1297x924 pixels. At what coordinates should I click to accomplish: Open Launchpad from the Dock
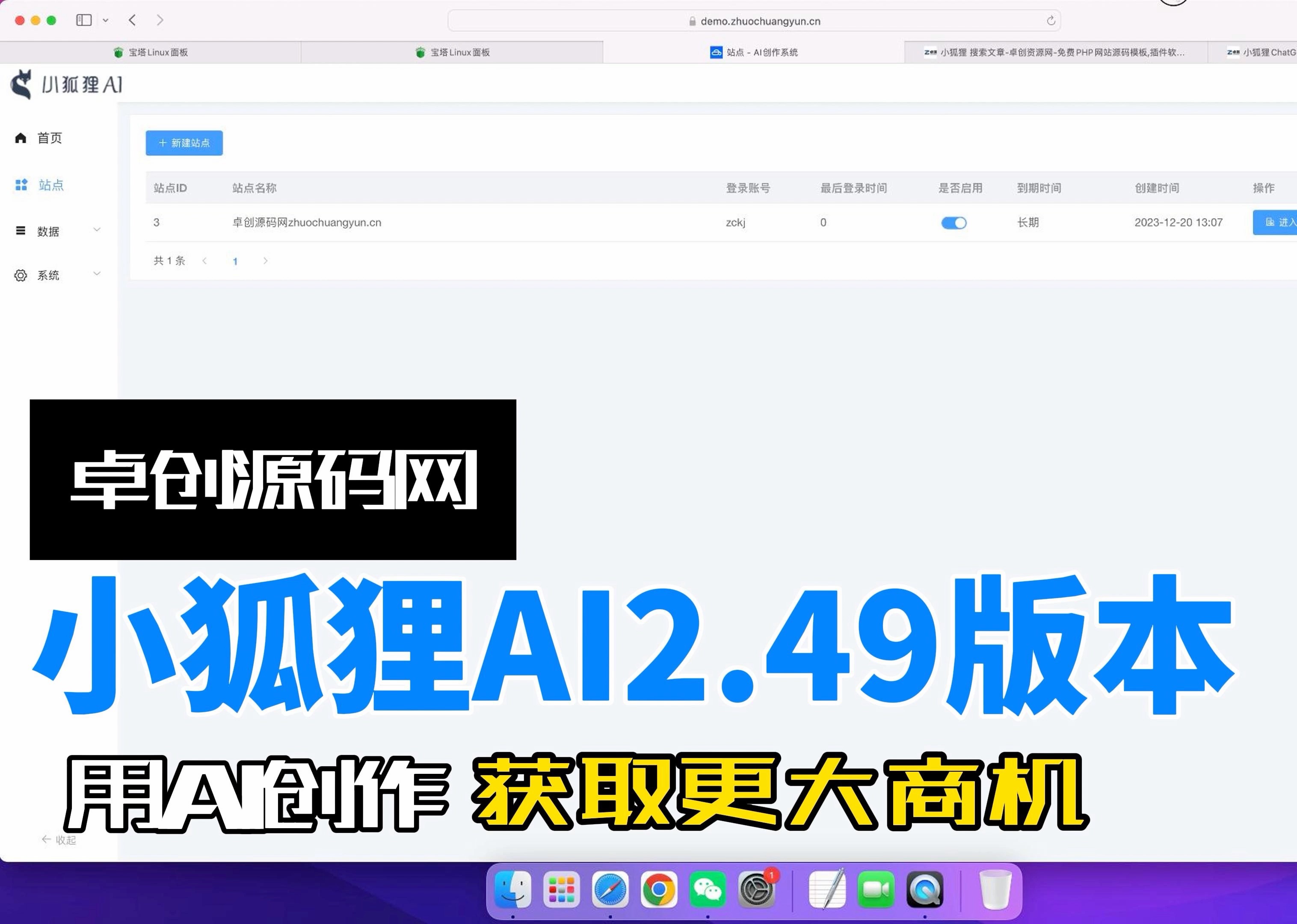coord(562,889)
